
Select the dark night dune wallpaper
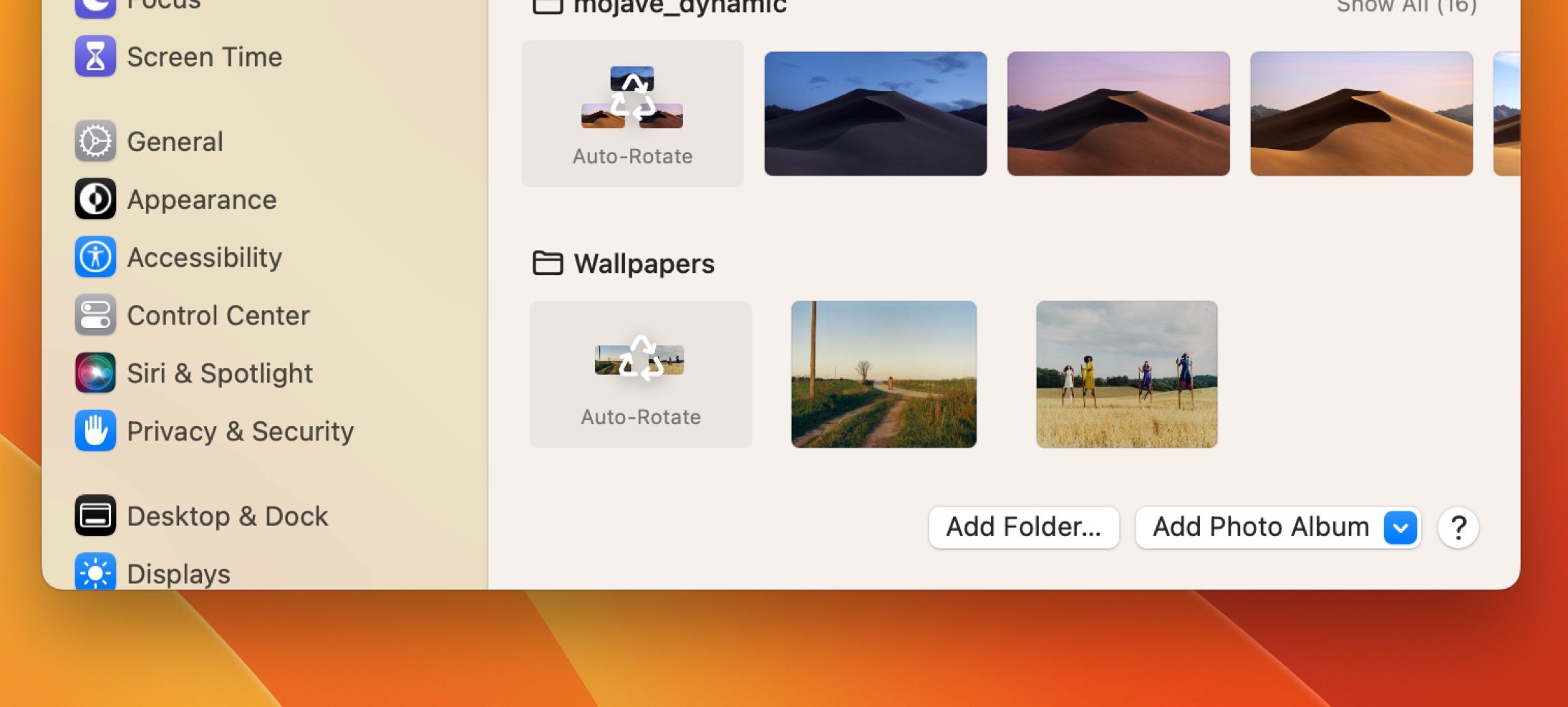tap(876, 113)
